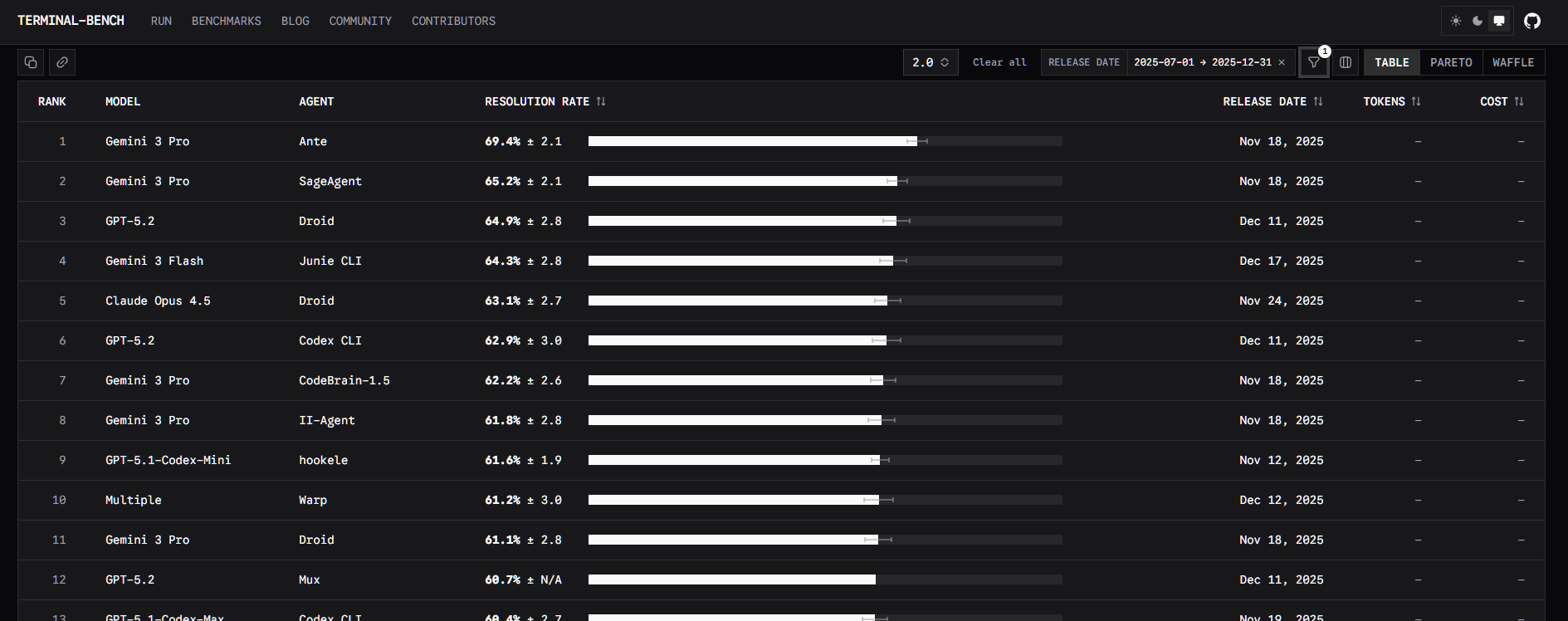Select system theme monitor icon
The image size is (1568, 621).
[x=1499, y=21]
